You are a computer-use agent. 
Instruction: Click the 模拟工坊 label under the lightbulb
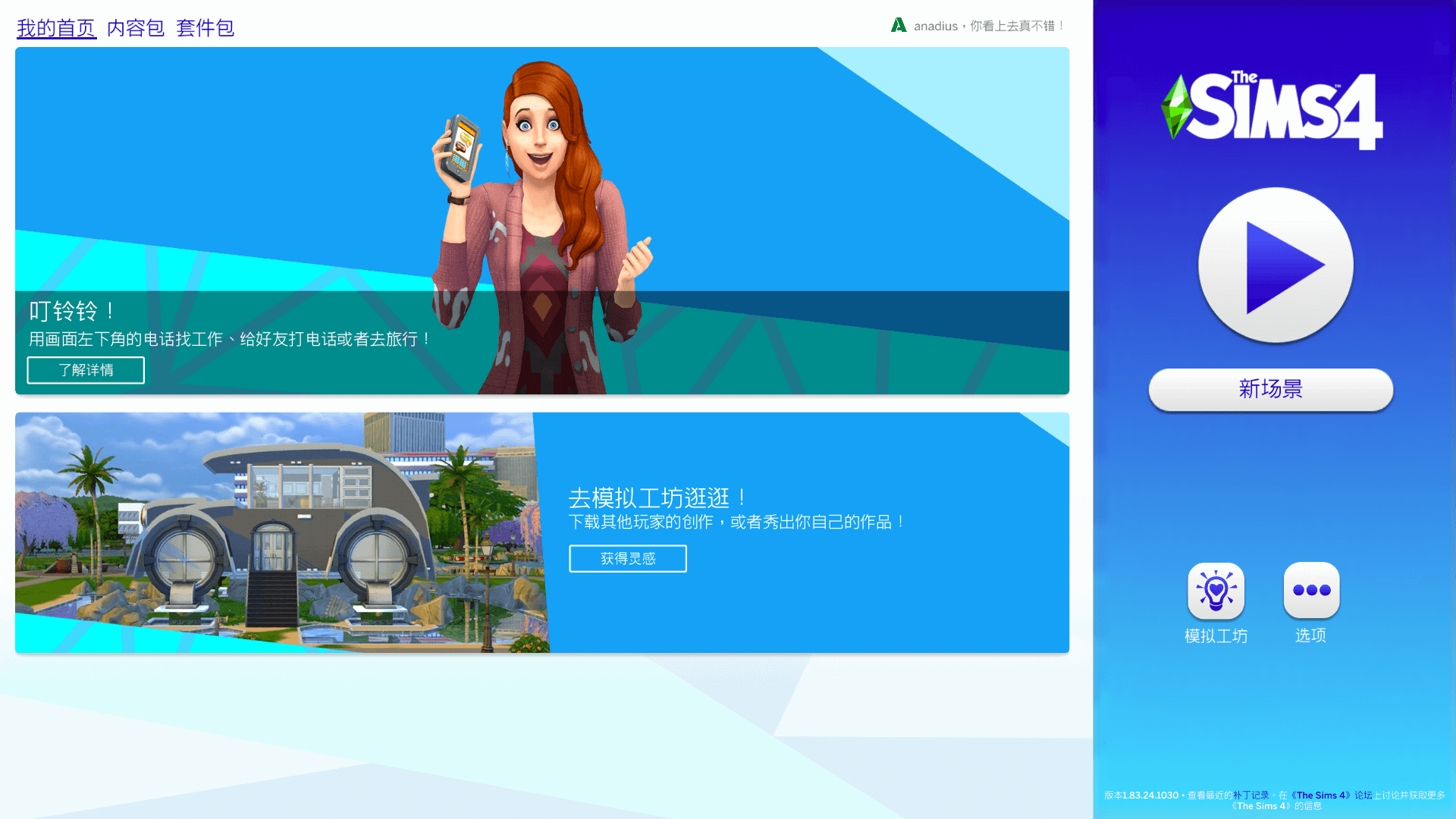coord(1216,636)
